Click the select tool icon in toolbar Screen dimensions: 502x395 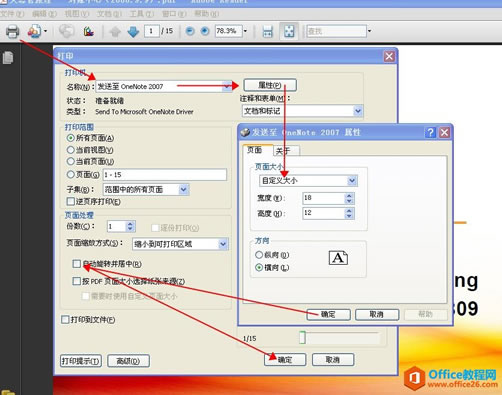[x=88, y=32]
